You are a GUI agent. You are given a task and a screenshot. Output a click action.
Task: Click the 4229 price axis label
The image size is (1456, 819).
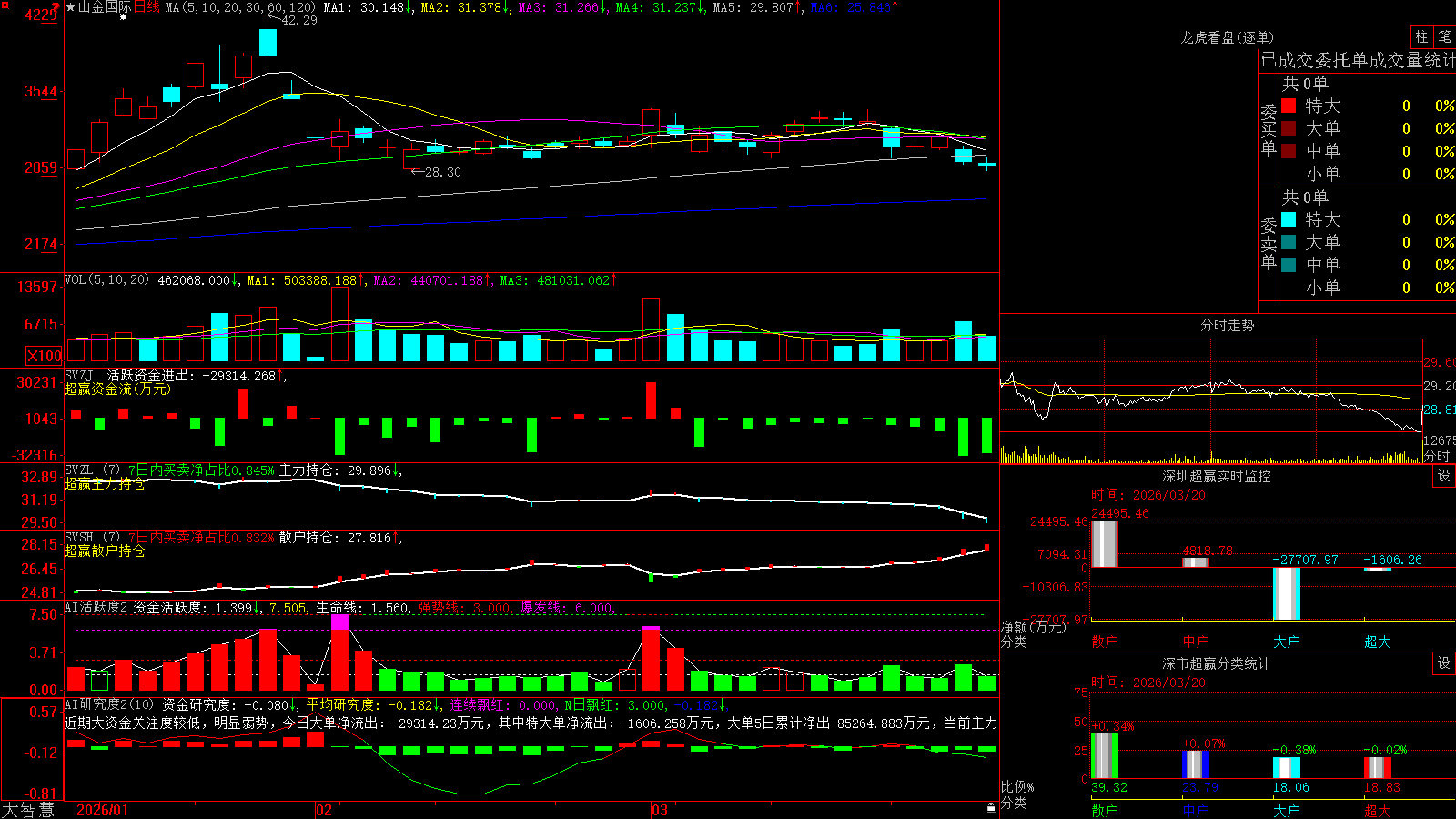[42, 15]
